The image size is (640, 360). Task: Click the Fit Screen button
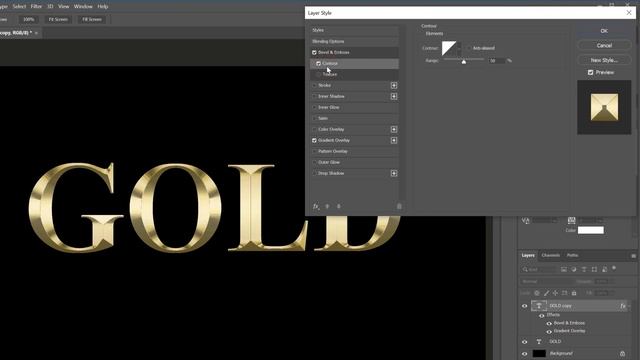click(58, 20)
